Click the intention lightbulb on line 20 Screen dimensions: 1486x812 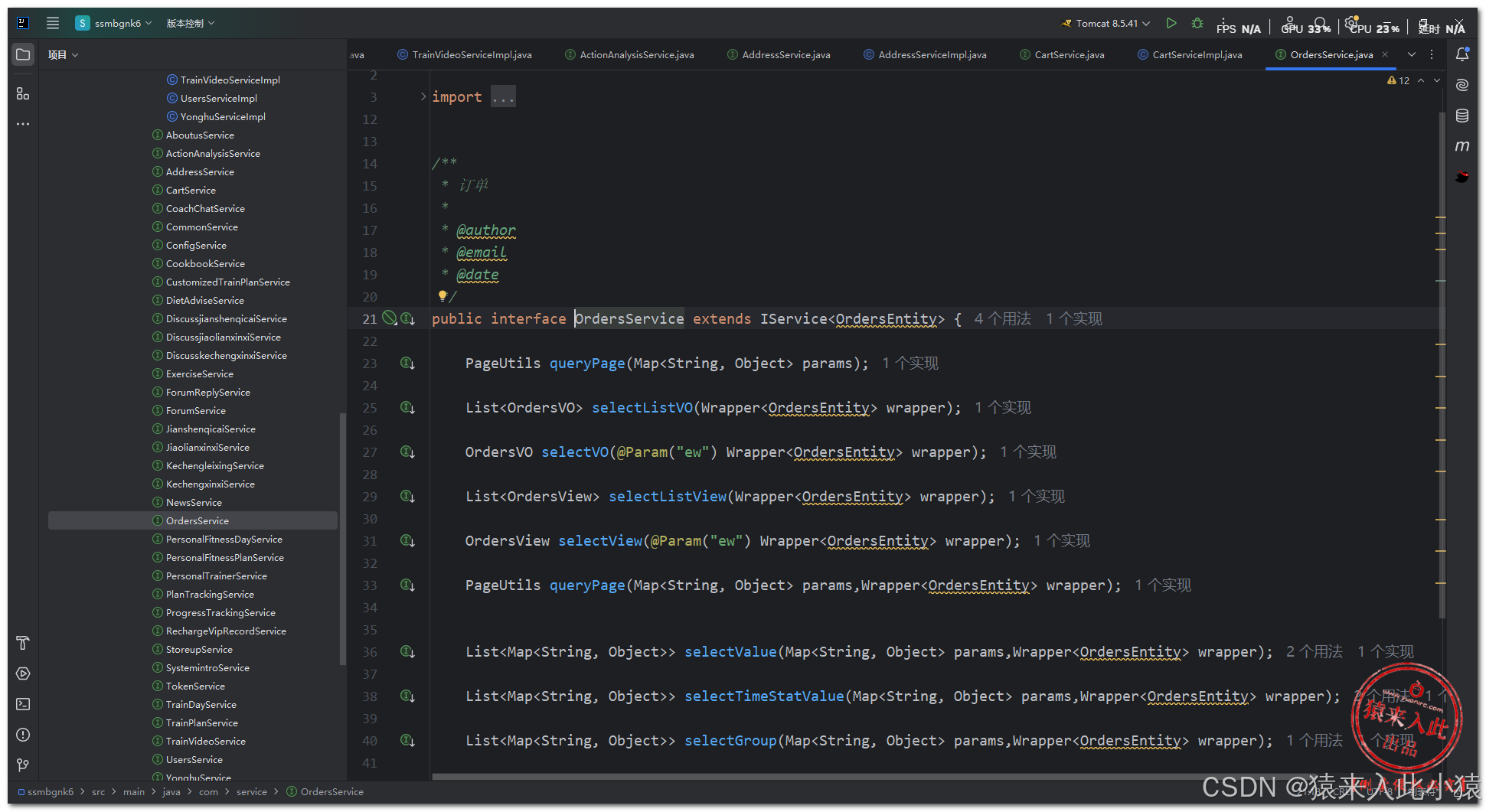click(443, 295)
